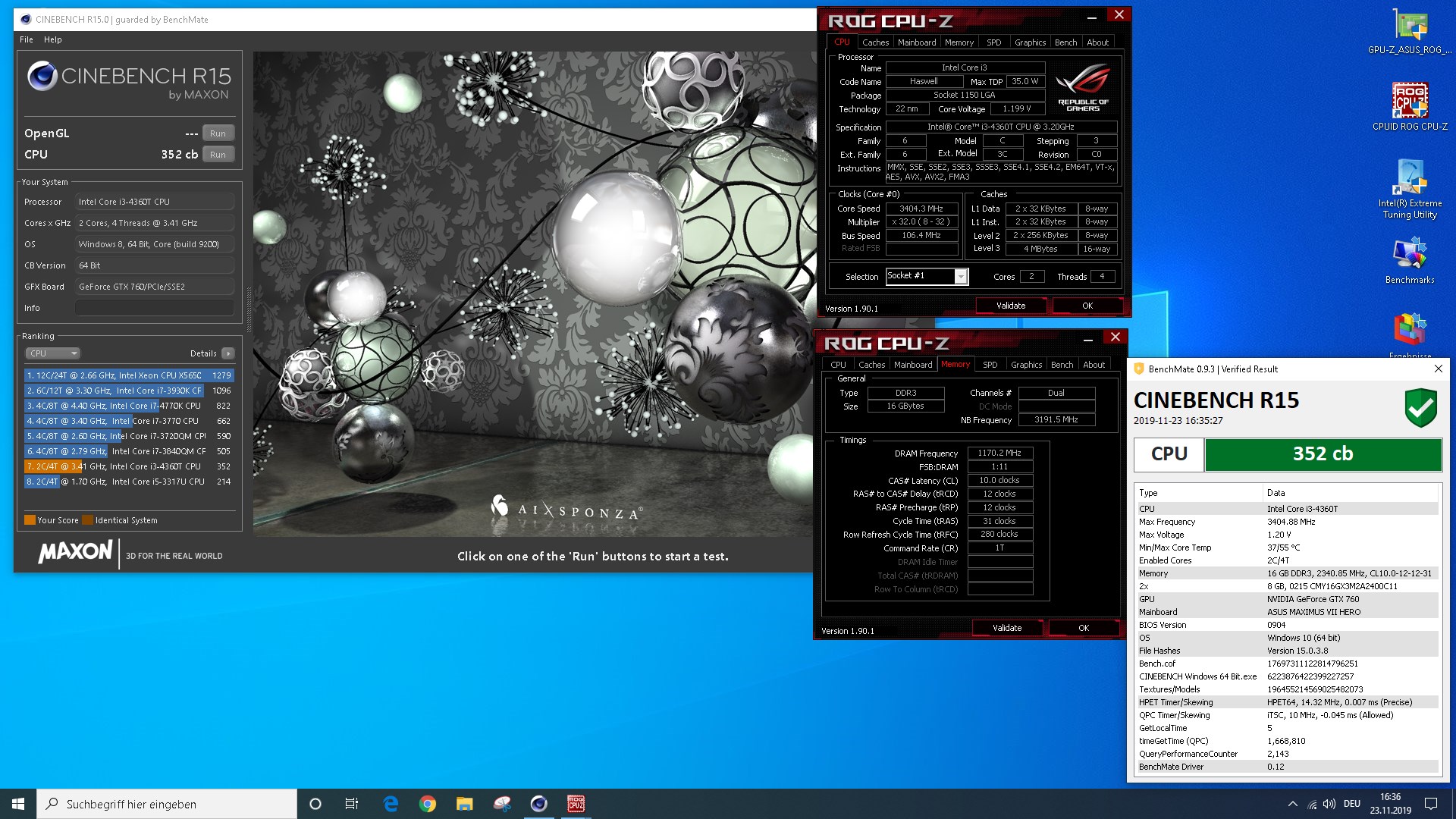
Task: Open the Windows Start menu
Action: pyautogui.click(x=18, y=804)
